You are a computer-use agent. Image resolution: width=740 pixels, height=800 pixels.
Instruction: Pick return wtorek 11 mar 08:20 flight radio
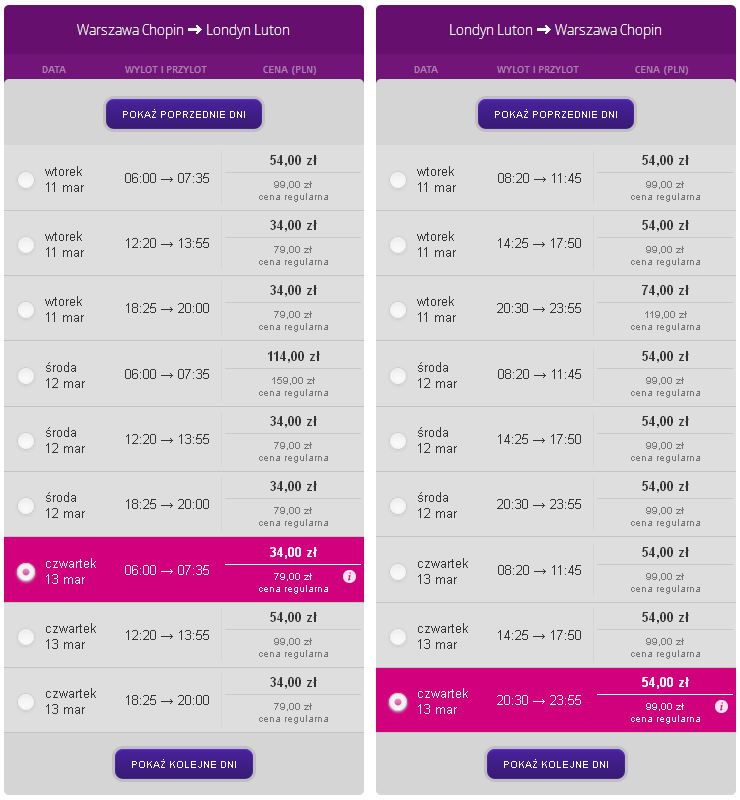398,180
